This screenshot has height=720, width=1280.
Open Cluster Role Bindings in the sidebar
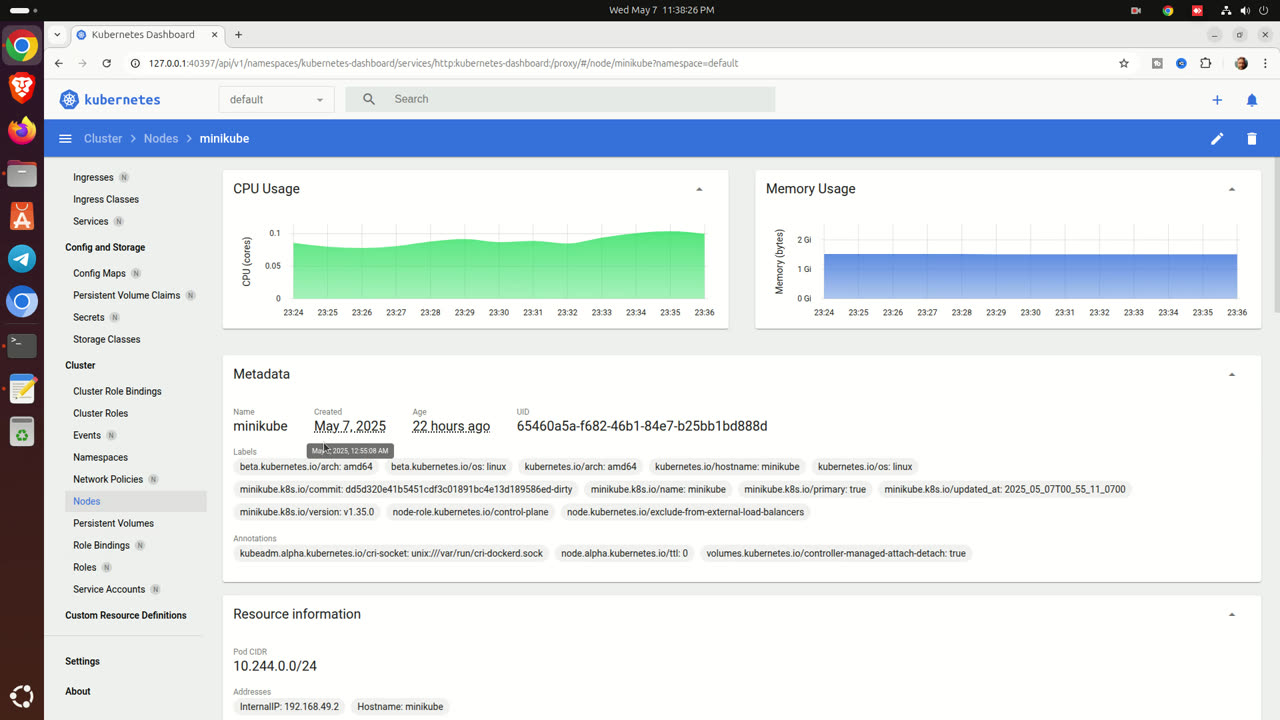tap(117, 391)
